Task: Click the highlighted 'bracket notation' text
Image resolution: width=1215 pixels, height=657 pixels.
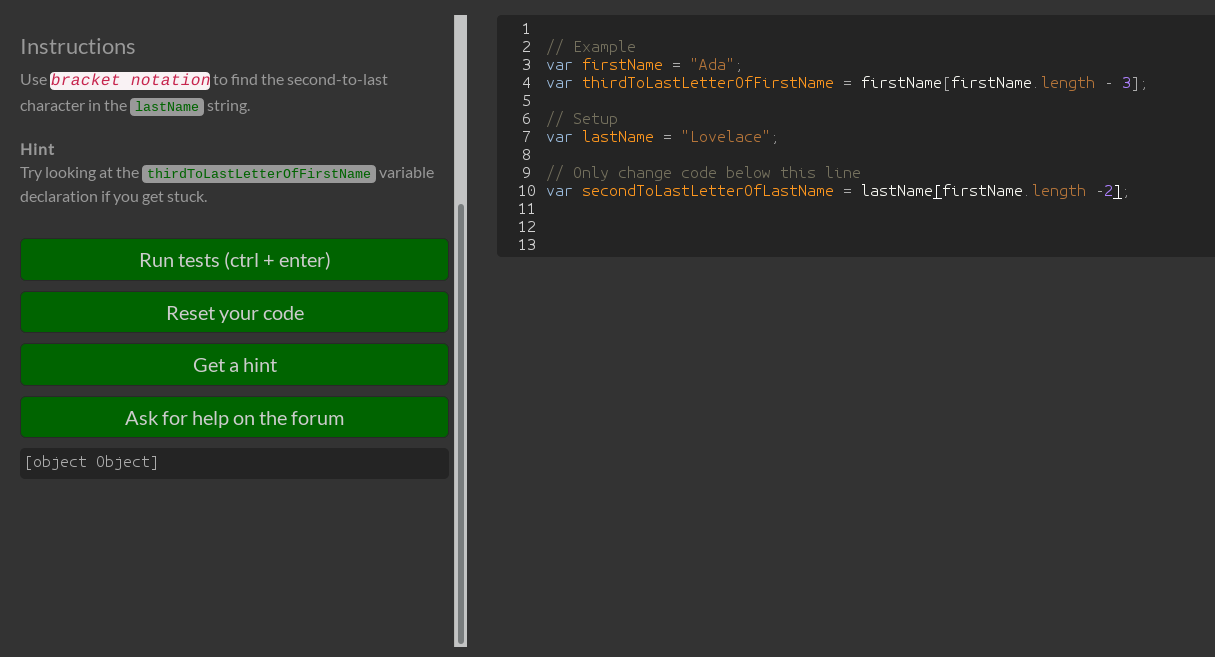Action: [x=130, y=80]
